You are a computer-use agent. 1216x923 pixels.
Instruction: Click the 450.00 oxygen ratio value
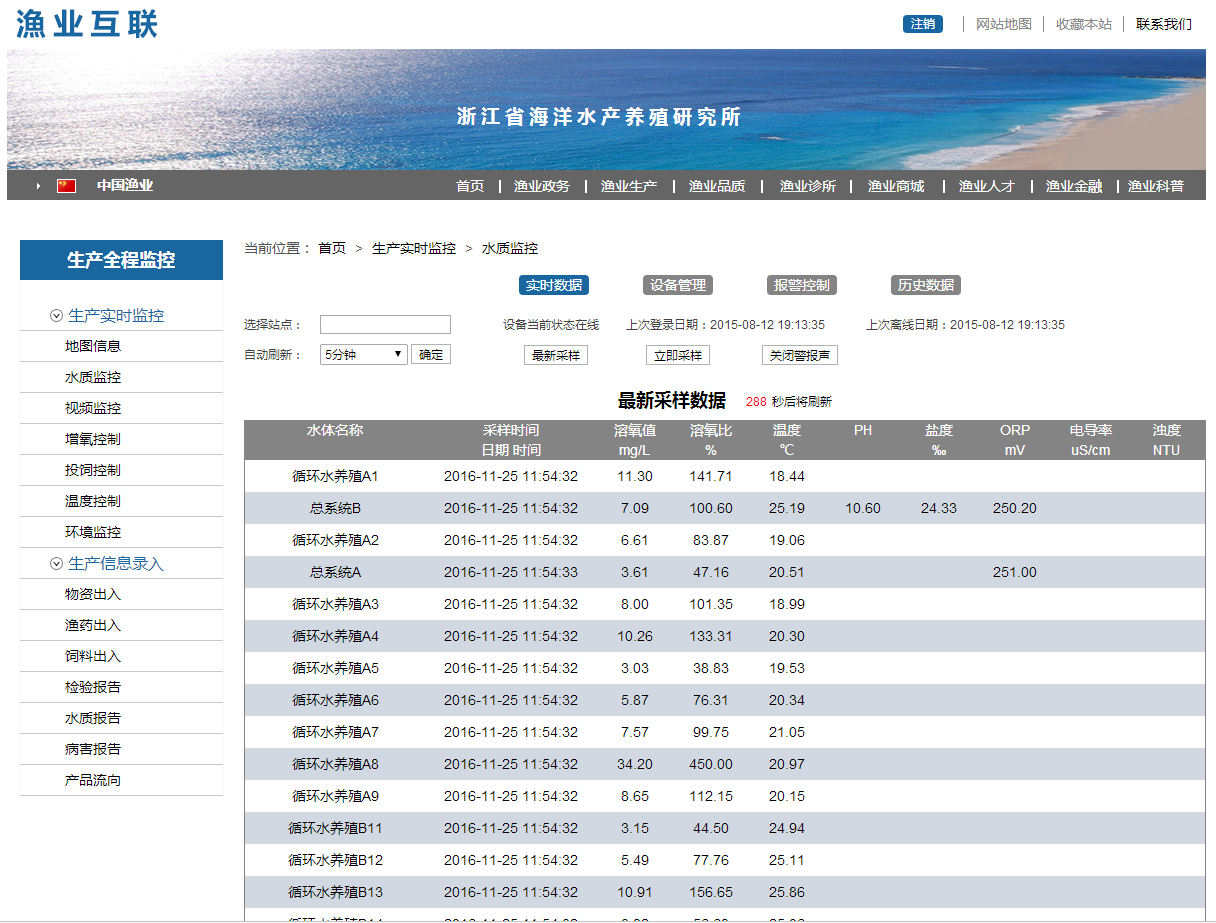pyautogui.click(x=711, y=765)
